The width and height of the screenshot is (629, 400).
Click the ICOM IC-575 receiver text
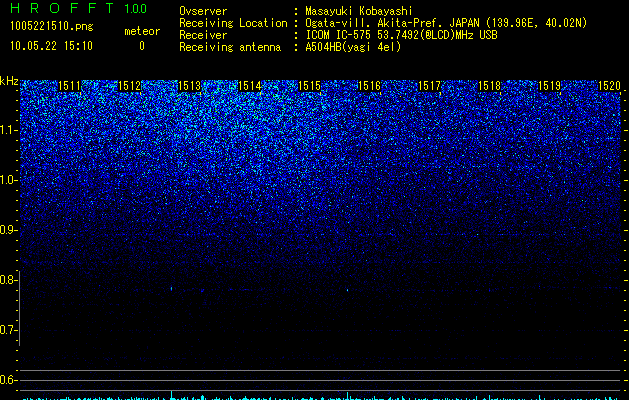401,35
